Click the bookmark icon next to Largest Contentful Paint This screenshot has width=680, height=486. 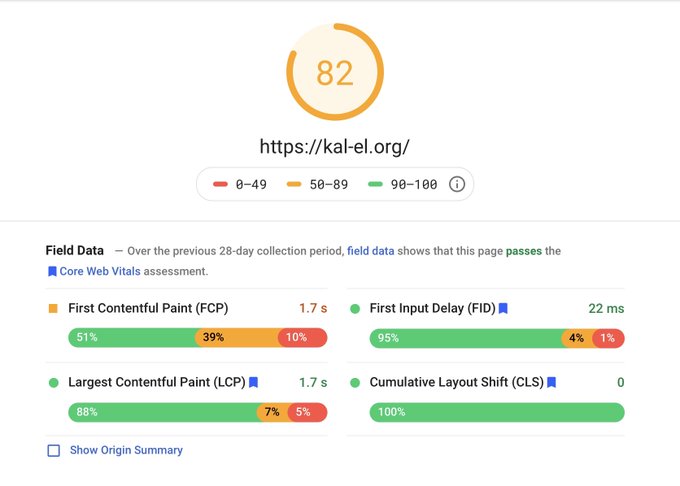(253, 382)
